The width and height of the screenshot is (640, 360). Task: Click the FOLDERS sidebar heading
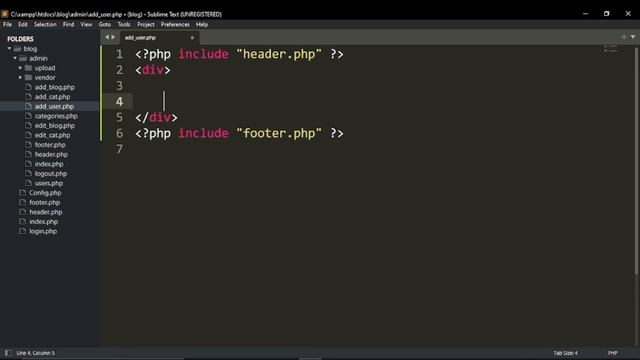point(20,39)
